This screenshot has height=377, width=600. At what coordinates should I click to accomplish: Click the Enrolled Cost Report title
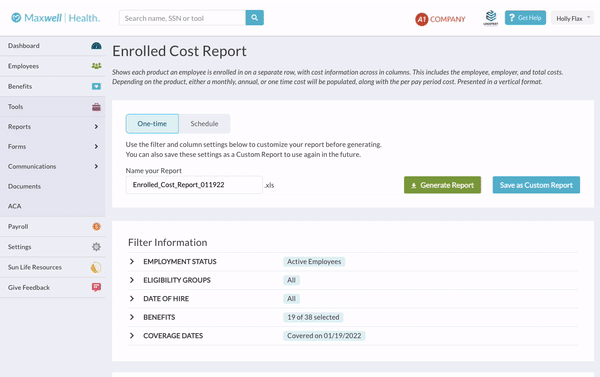coord(179,51)
